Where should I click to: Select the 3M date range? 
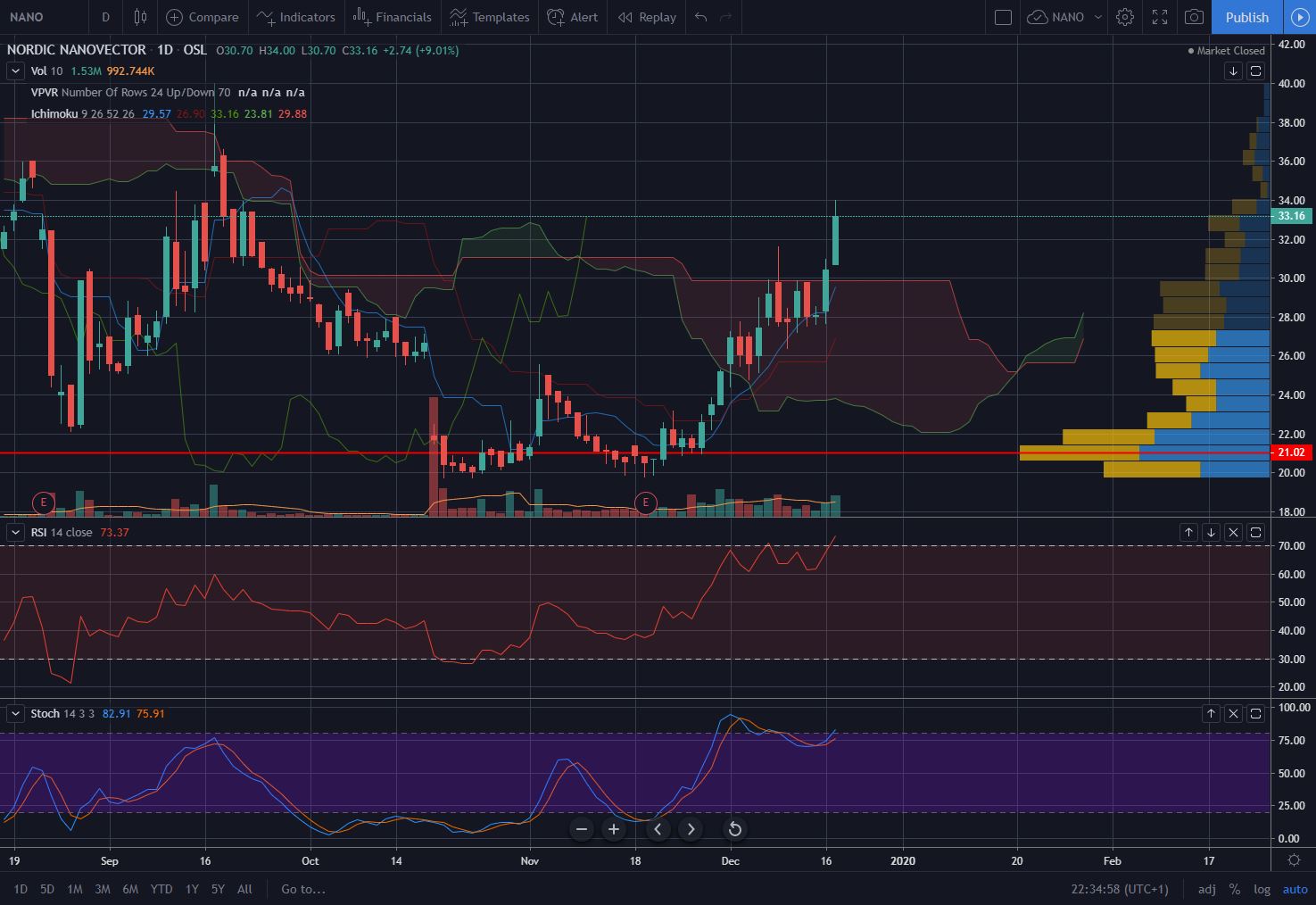(103, 889)
